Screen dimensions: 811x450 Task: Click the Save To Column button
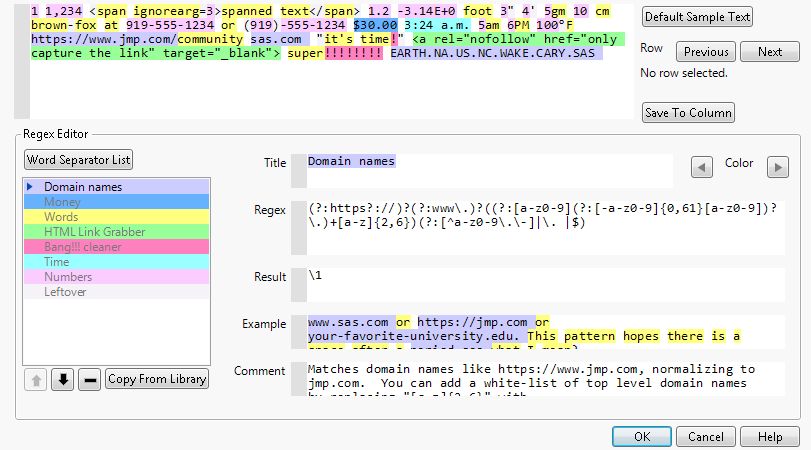[x=688, y=113]
